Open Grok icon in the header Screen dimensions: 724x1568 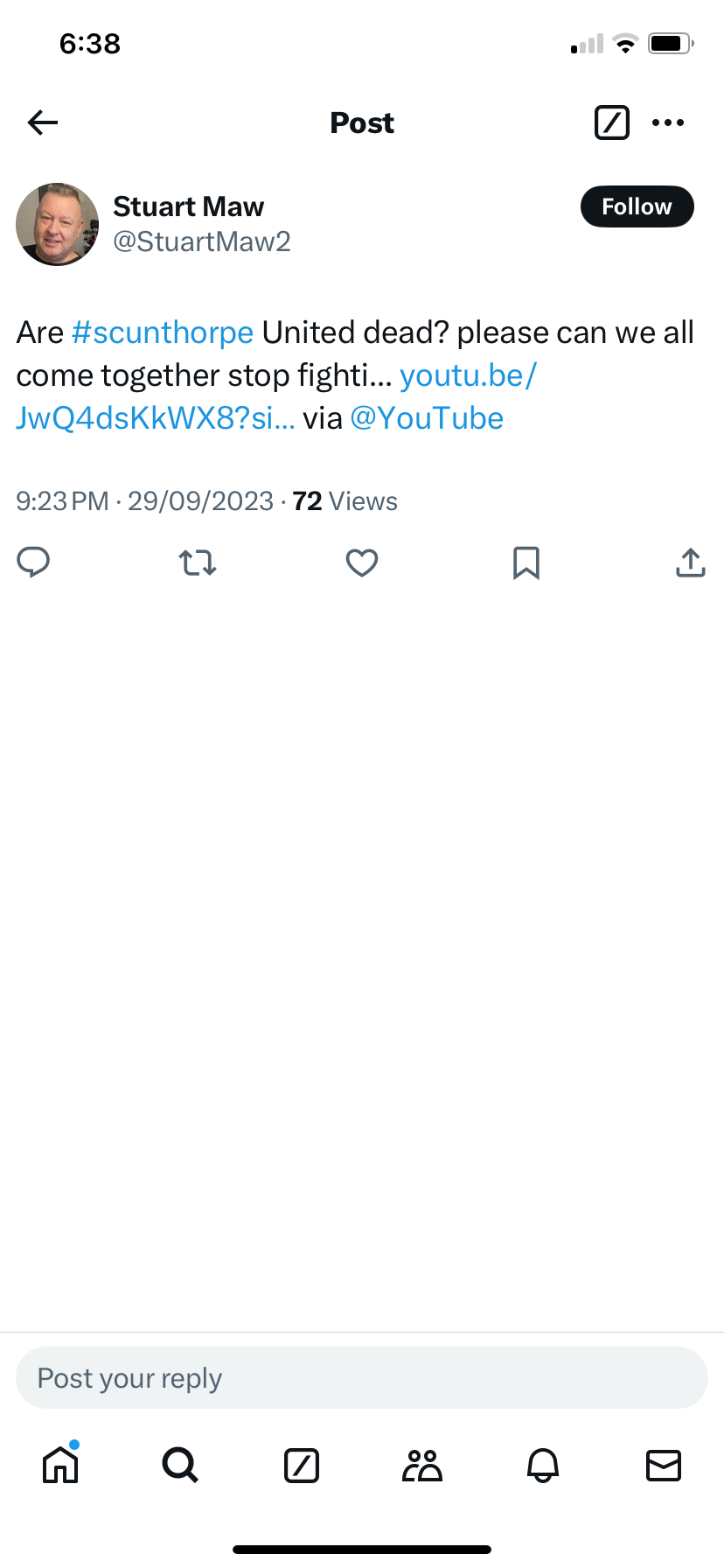611,122
